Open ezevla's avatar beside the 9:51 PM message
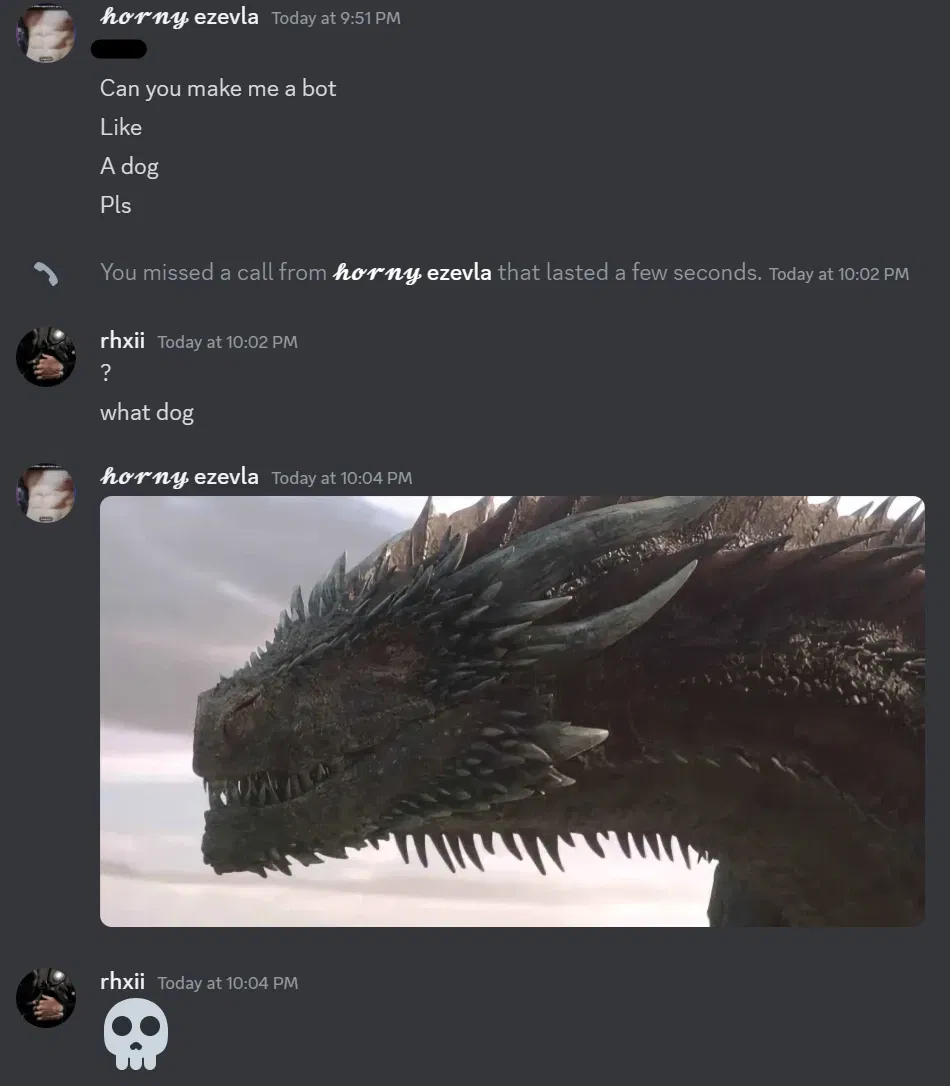The image size is (950, 1086). pyautogui.click(x=46, y=33)
